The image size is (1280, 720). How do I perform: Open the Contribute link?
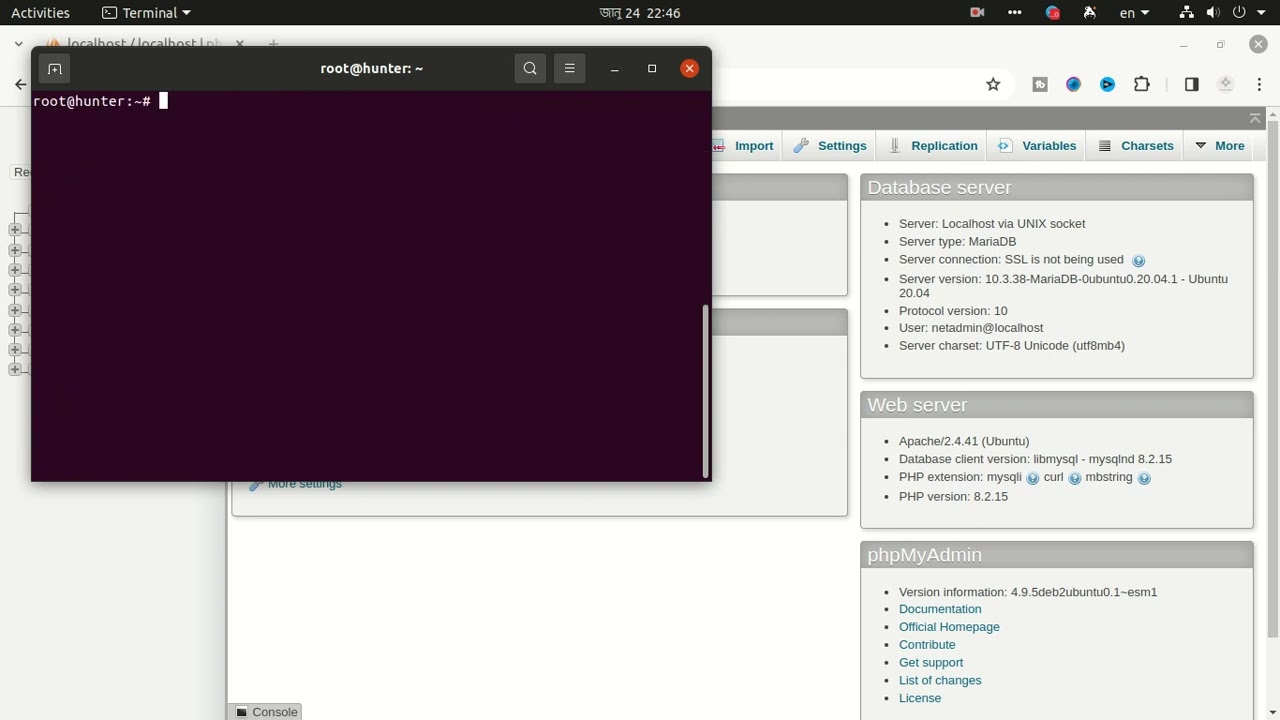point(927,645)
